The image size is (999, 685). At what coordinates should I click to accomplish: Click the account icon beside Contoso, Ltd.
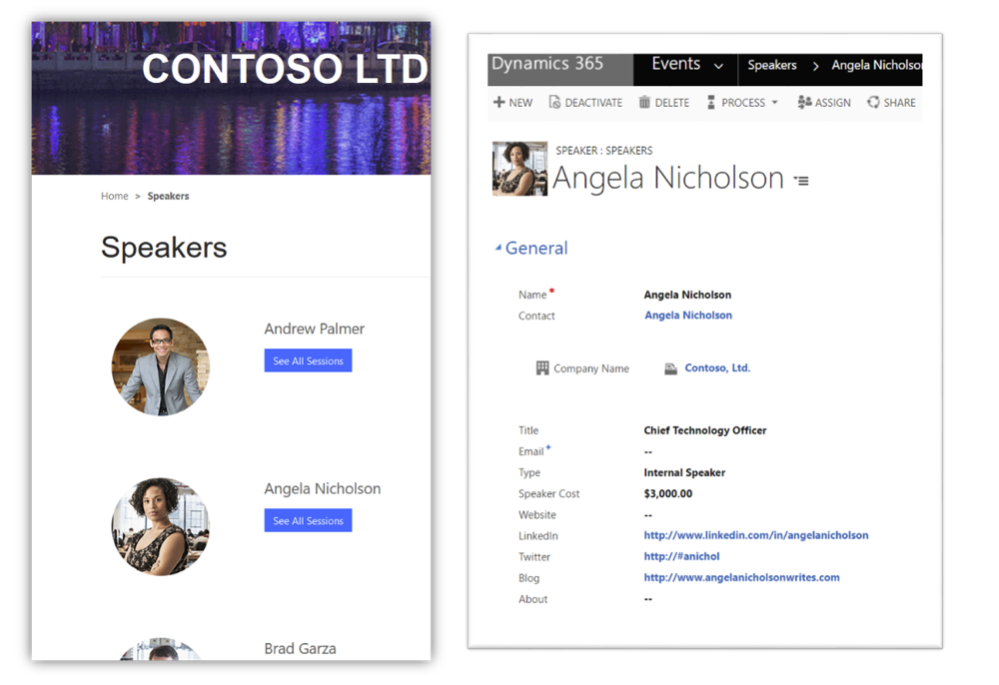[670, 368]
